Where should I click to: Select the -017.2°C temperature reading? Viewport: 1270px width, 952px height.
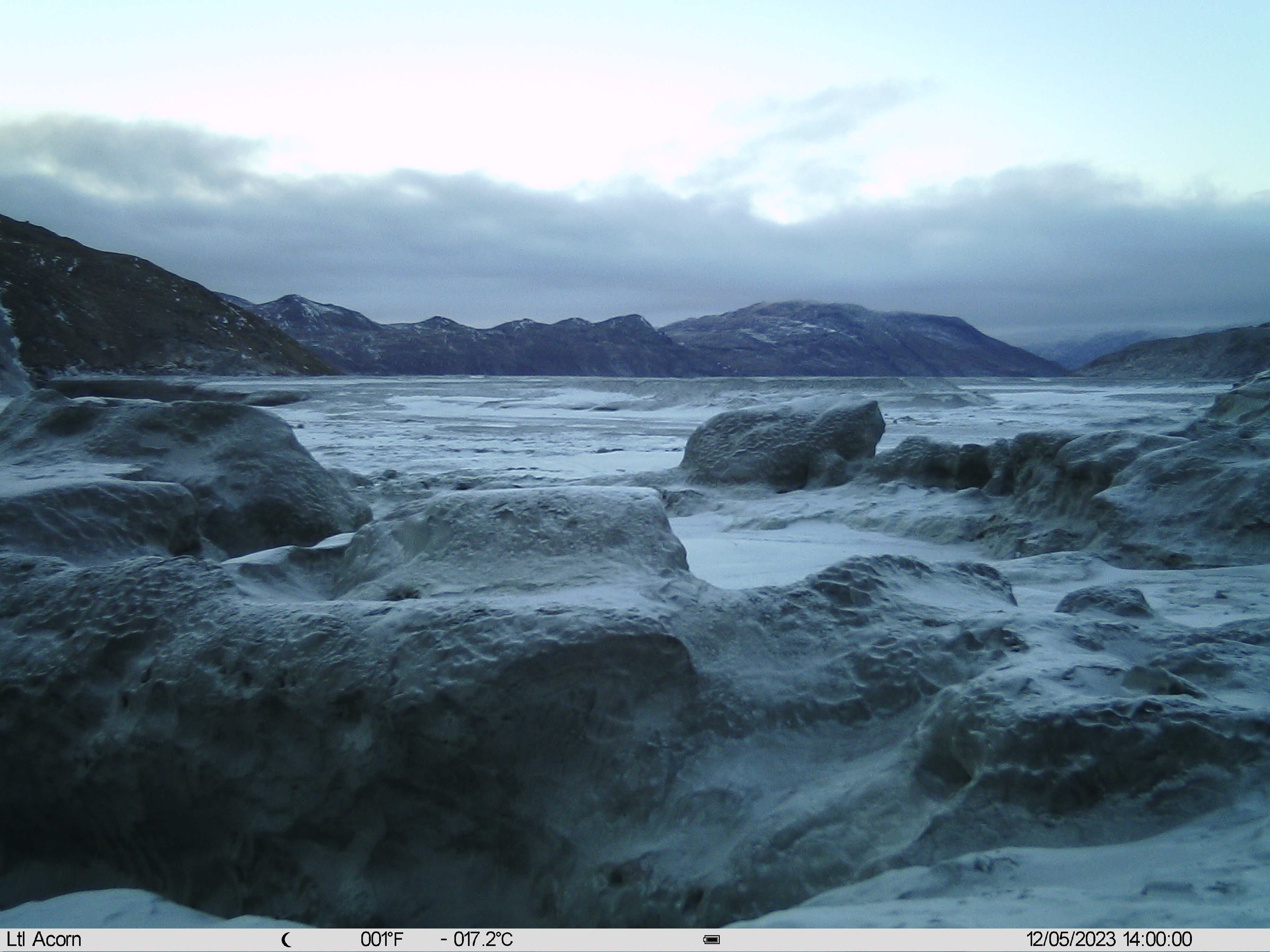pyautogui.click(x=477, y=939)
